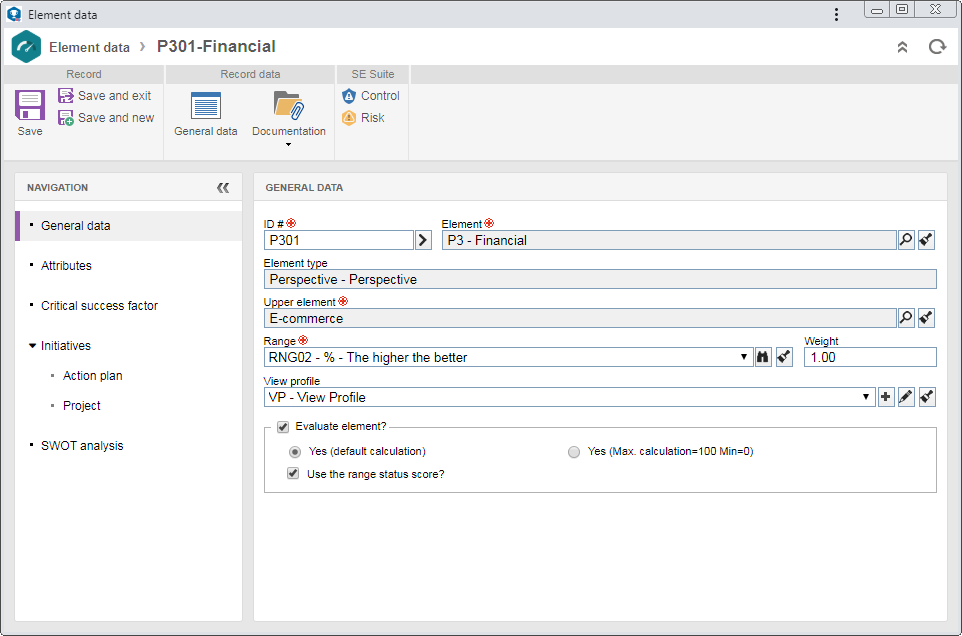
Task: Clear the Upper element field
Action: (926, 318)
